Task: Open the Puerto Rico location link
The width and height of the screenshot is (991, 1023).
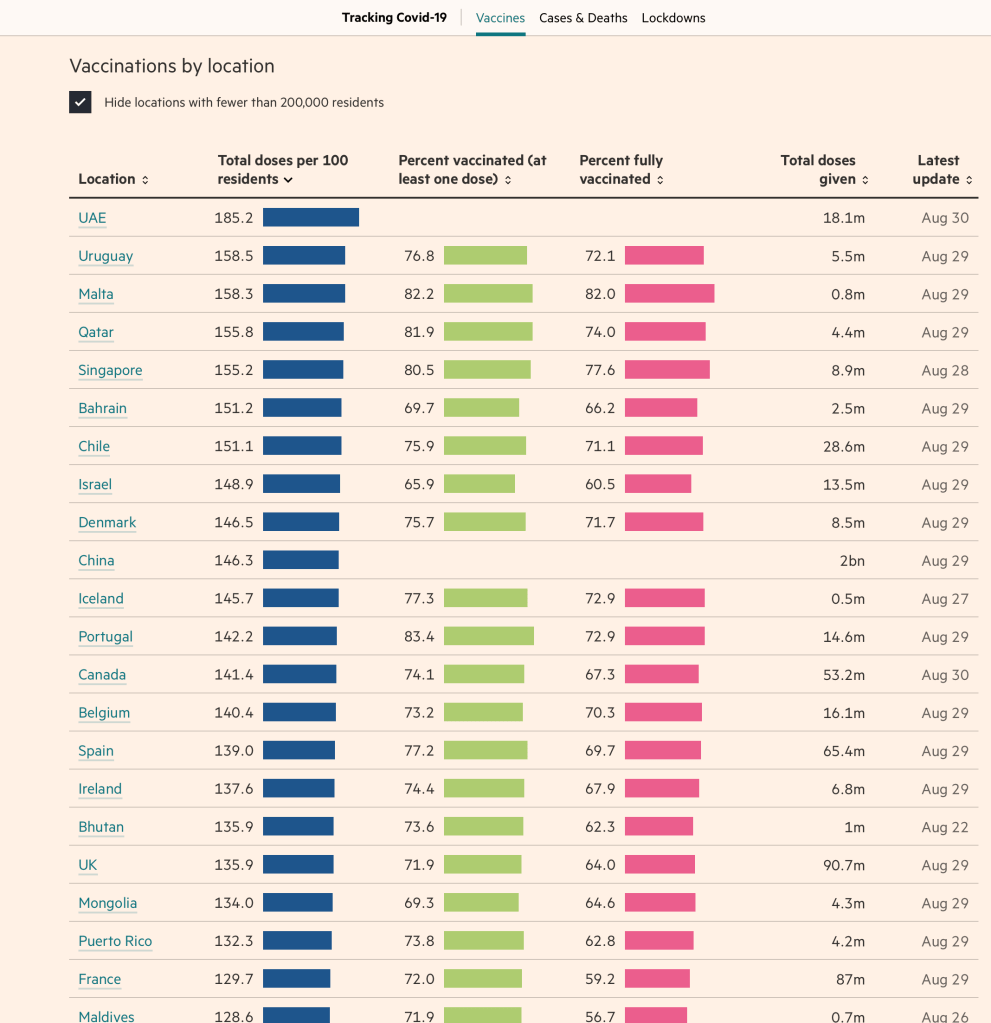Action: pyautogui.click(x=115, y=941)
